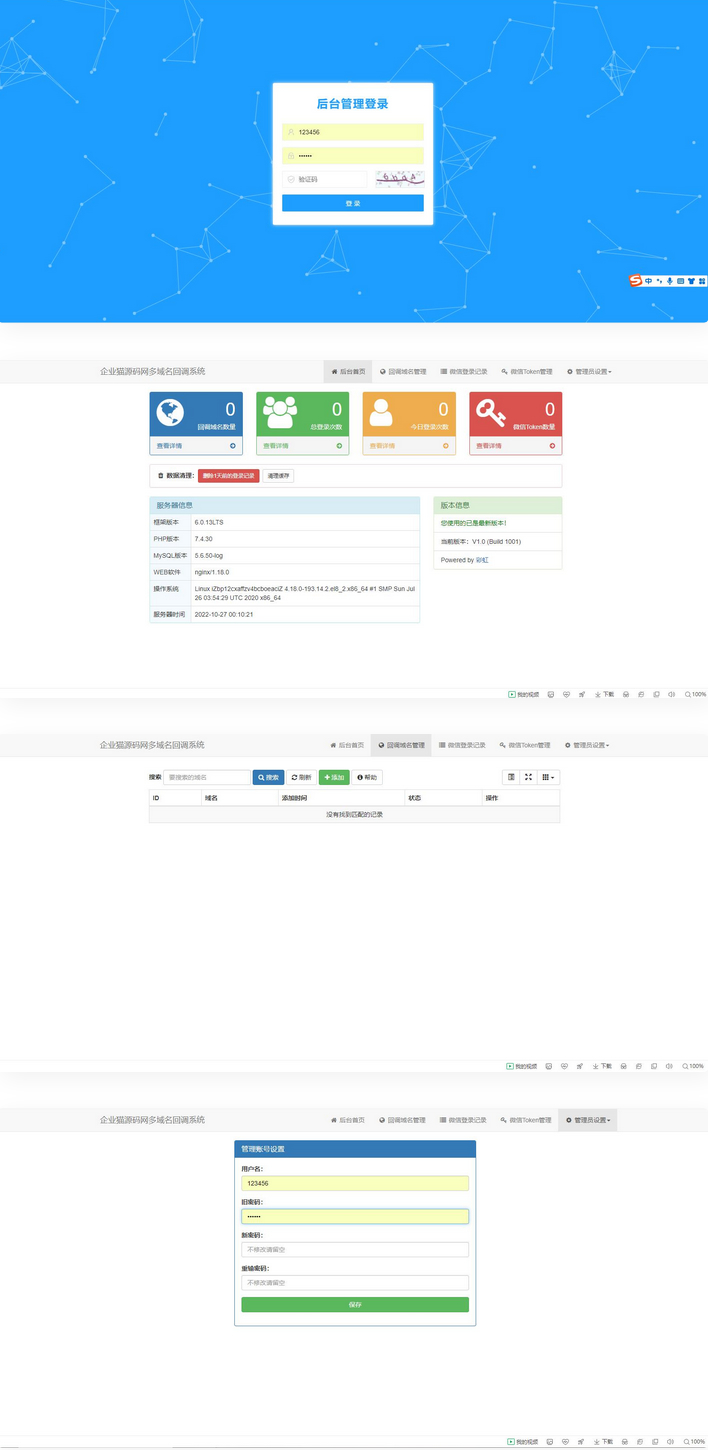Click the Sogou input method S logo
The width and height of the screenshot is (708, 1450).
pyautogui.click(x=635, y=281)
